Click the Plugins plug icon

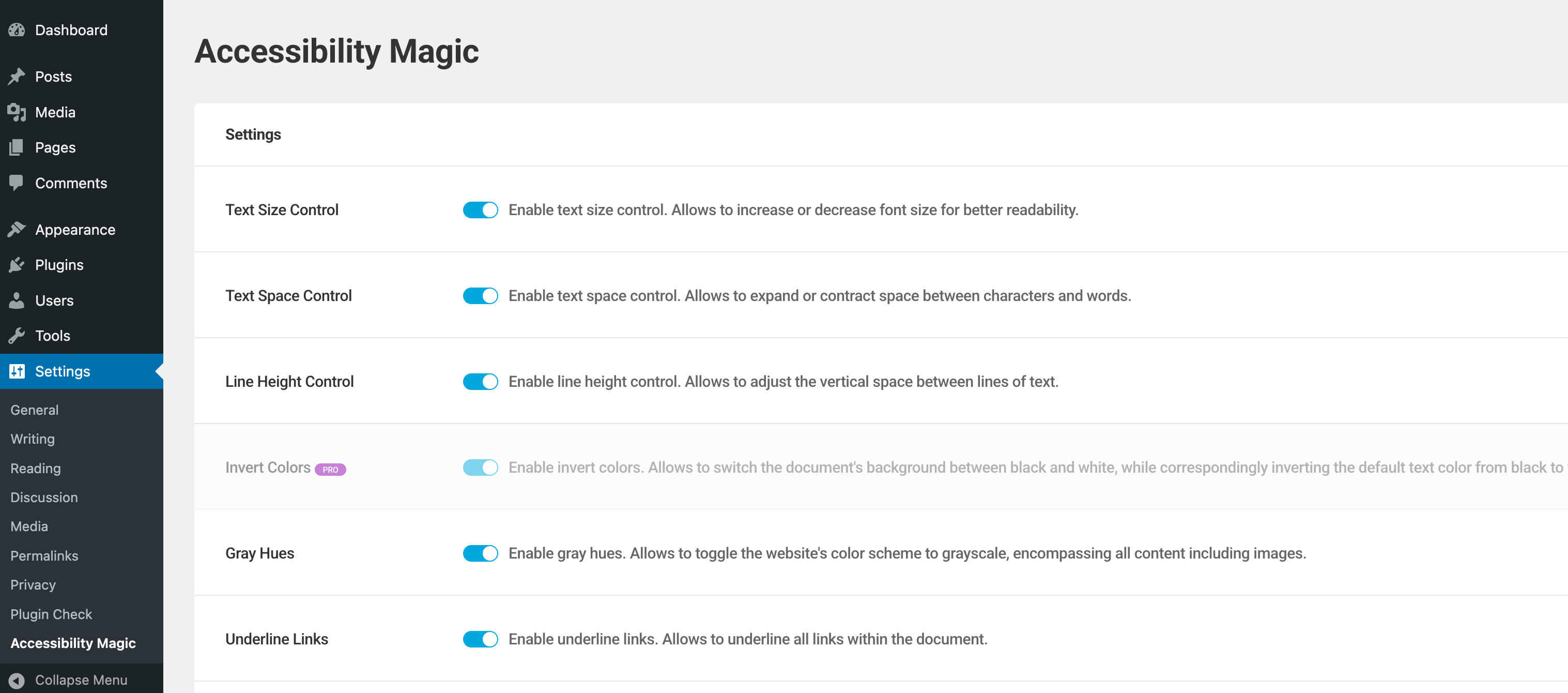pyautogui.click(x=17, y=265)
